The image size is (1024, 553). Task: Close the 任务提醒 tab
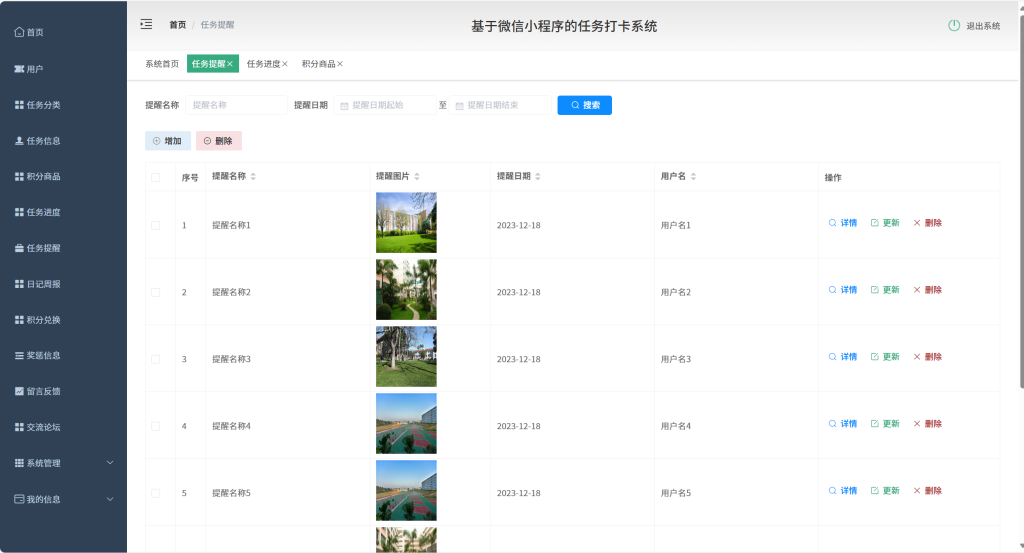(x=230, y=64)
